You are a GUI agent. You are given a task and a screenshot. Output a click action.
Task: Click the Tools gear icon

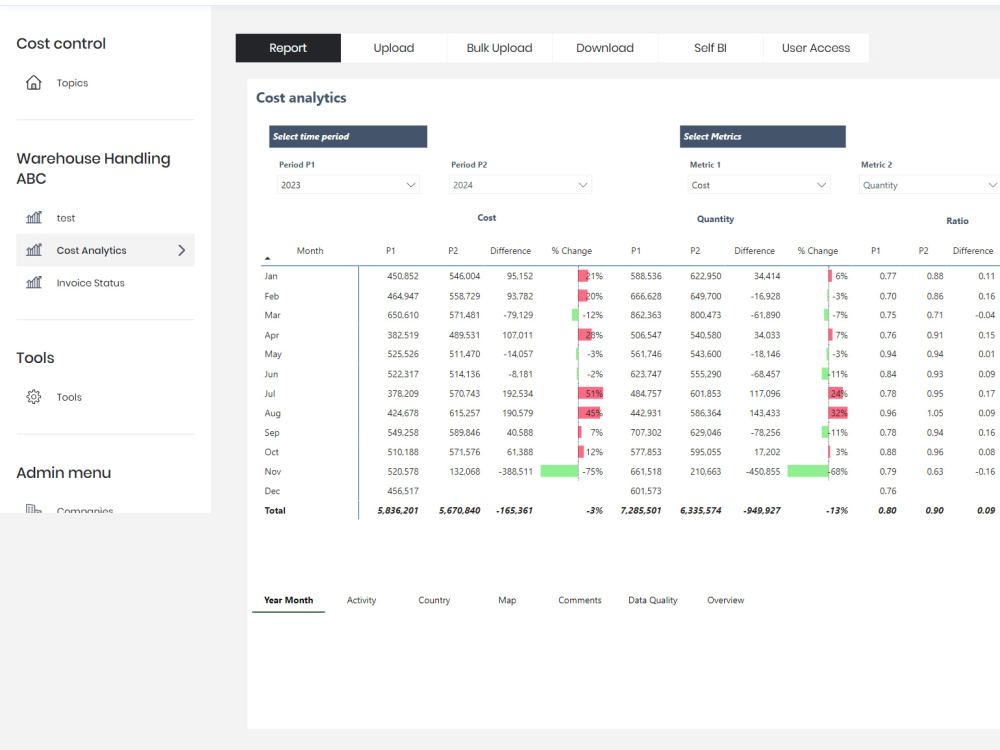click(x=34, y=397)
